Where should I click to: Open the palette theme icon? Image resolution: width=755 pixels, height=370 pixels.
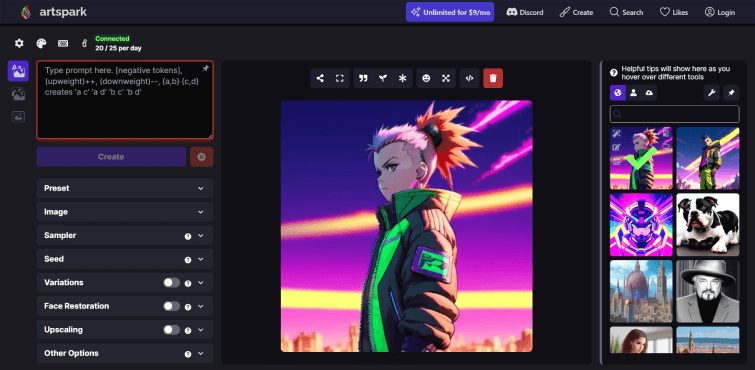tap(41, 43)
